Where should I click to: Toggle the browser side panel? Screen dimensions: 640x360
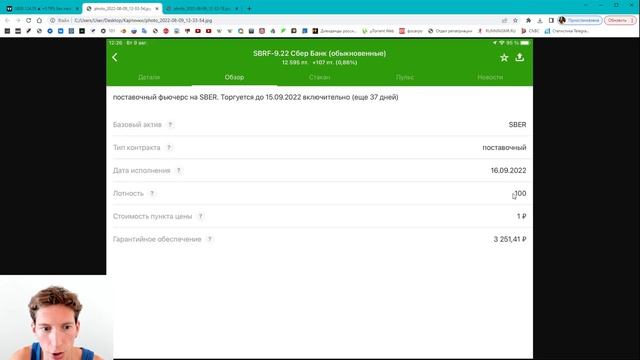pyautogui.click(x=551, y=20)
